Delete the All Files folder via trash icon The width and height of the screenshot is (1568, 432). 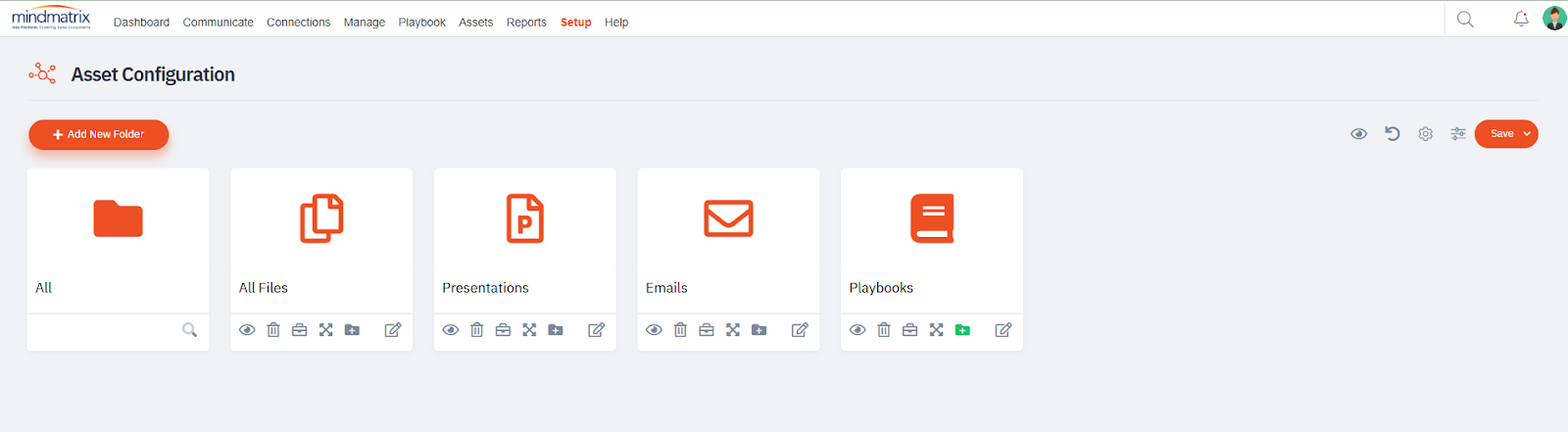[x=273, y=330]
